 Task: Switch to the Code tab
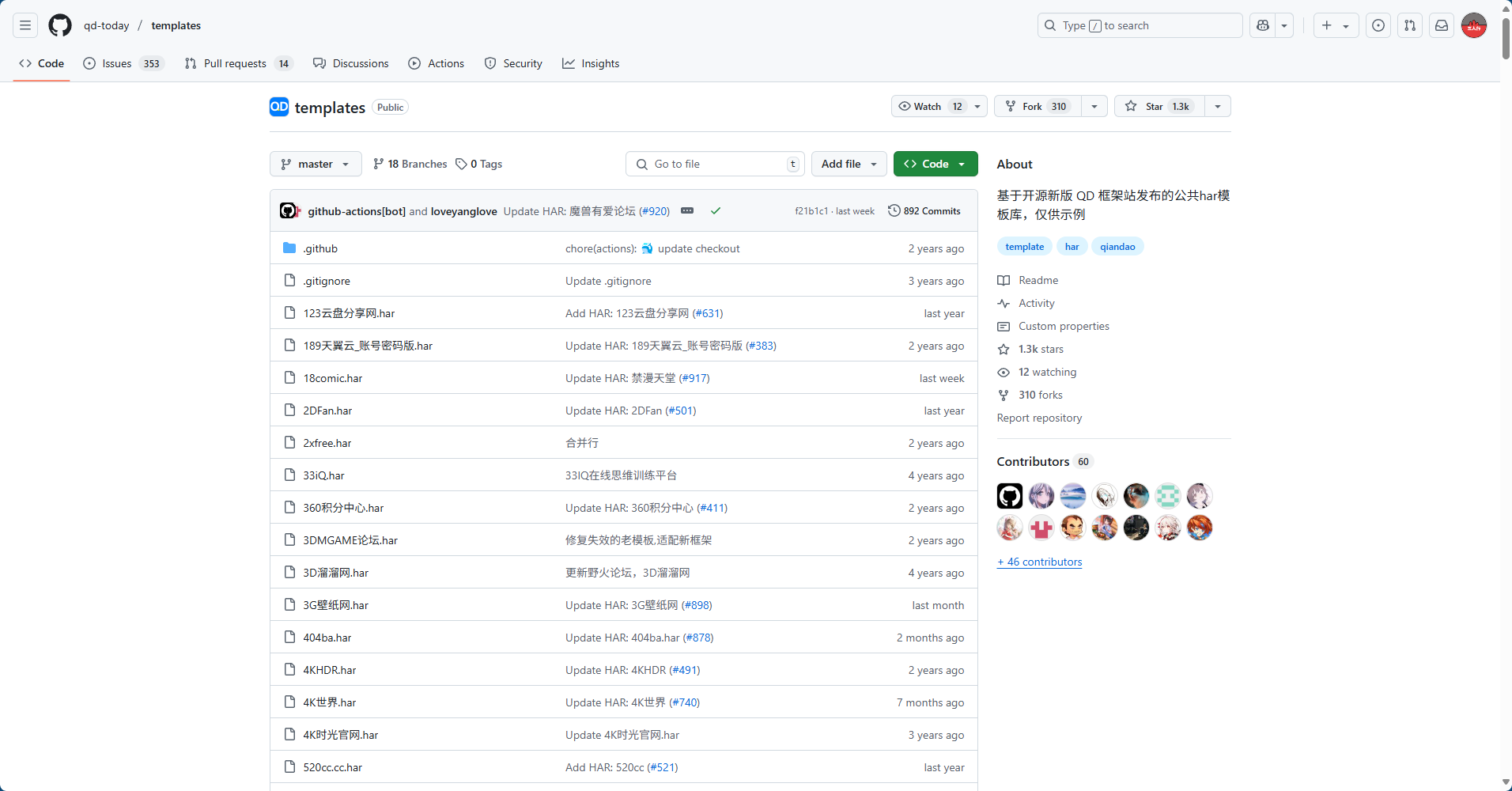click(41, 63)
